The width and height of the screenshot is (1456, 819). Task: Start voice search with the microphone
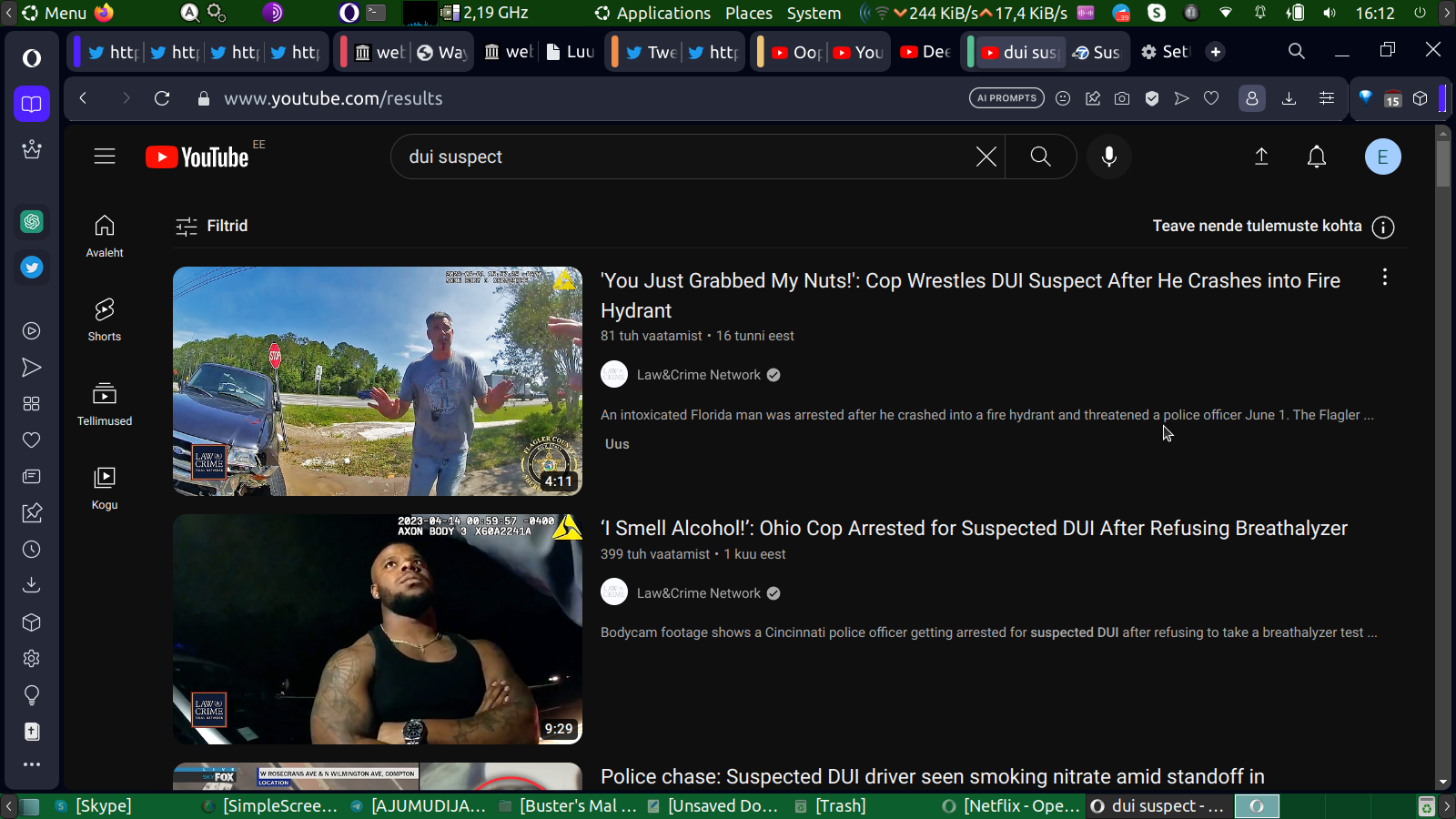pyautogui.click(x=1108, y=157)
